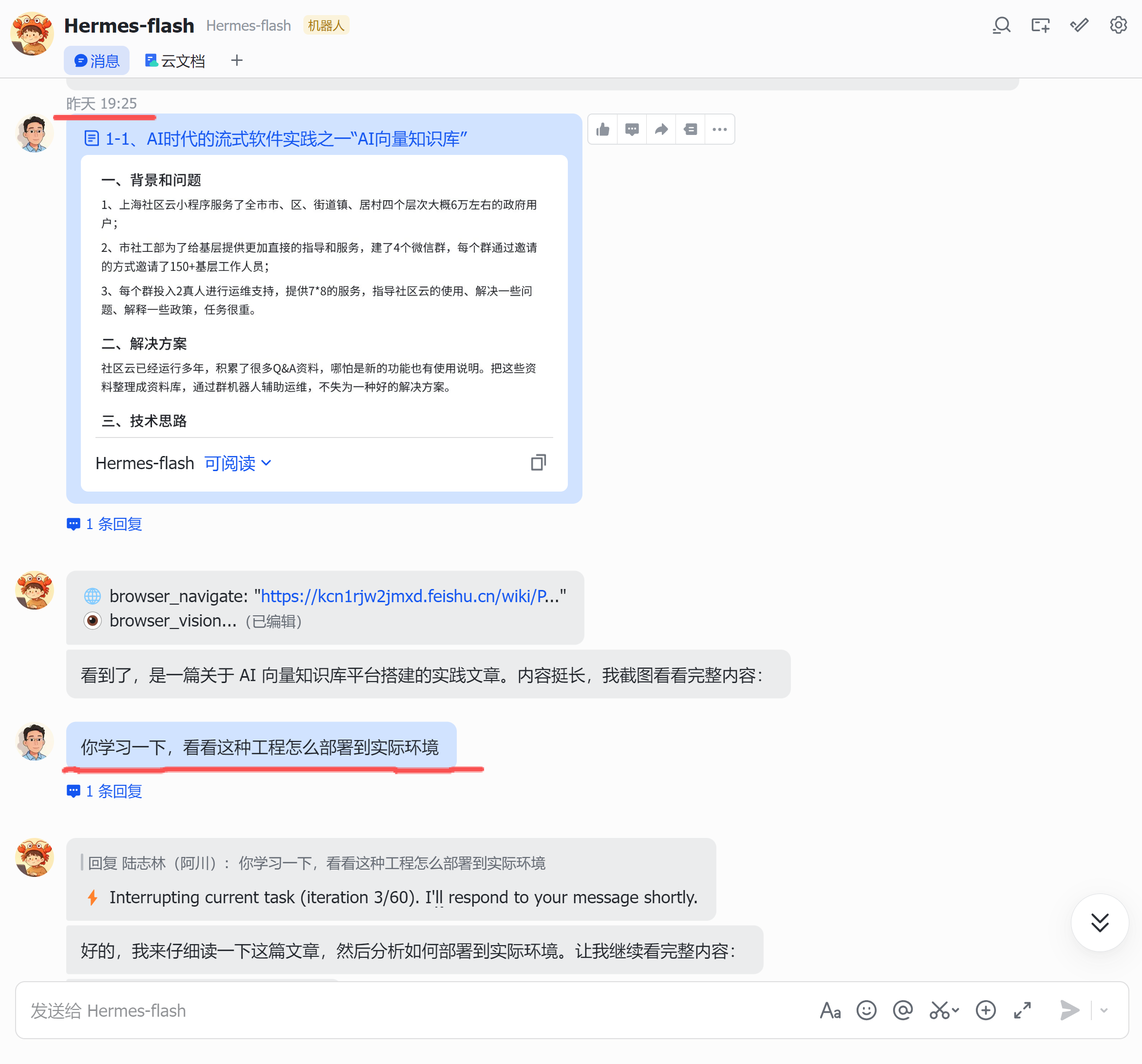Image resolution: width=1142 pixels, height=1064 pixels.
Task: Click the quoted reply 回复 陆志林（阿川）
Action: pyautogui.click(x=314, y=863)
